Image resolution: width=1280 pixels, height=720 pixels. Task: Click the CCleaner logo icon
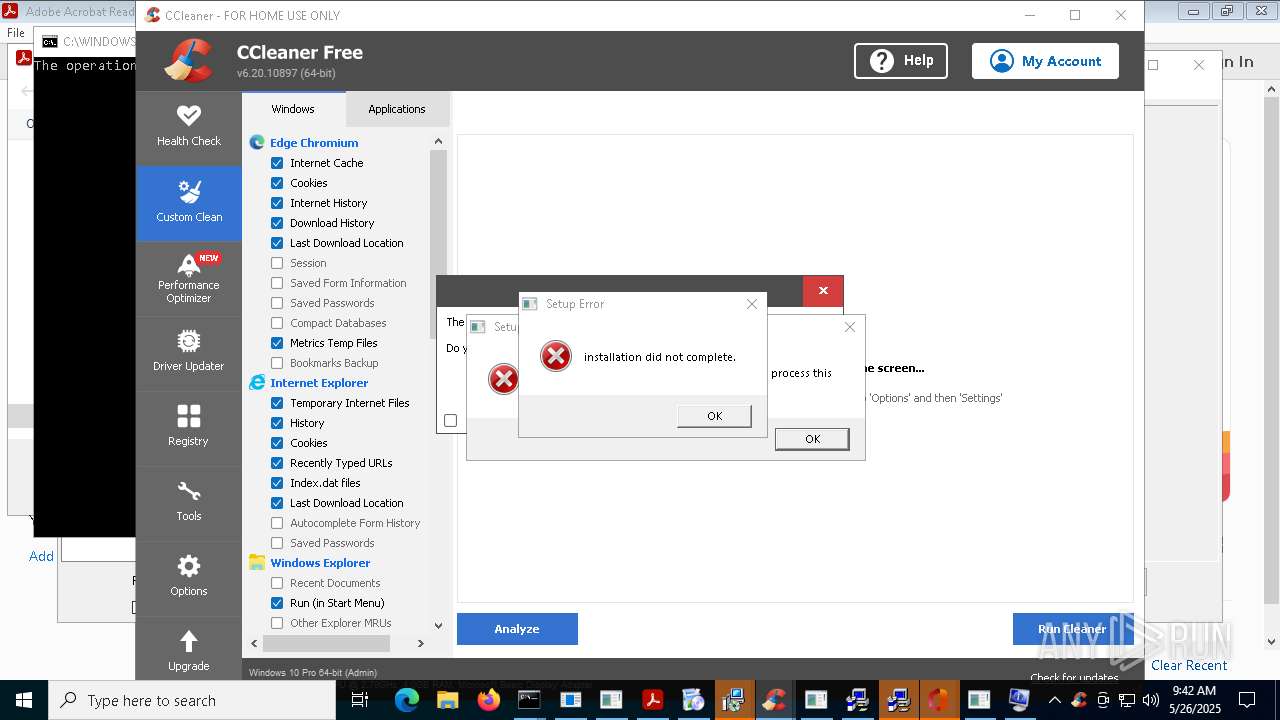[189, 60]
